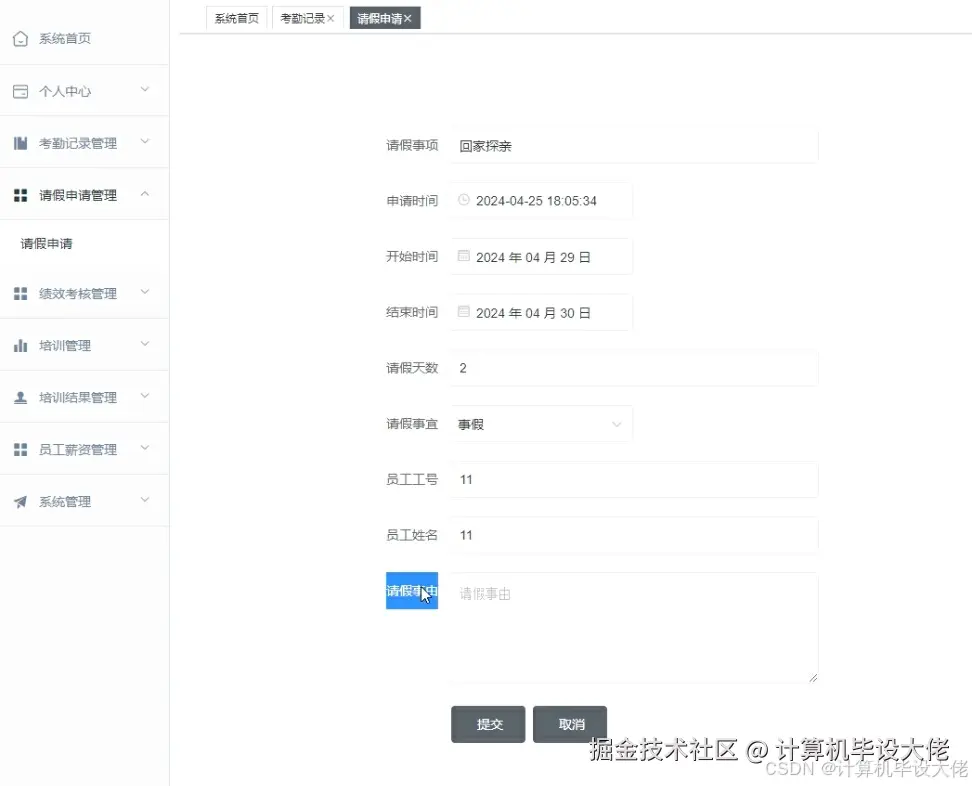Image resolution: width=972 pixels, height=786 pixels.
Task: Expand the 绩效考核管理 menu section
Action: [x=85, y=293]
